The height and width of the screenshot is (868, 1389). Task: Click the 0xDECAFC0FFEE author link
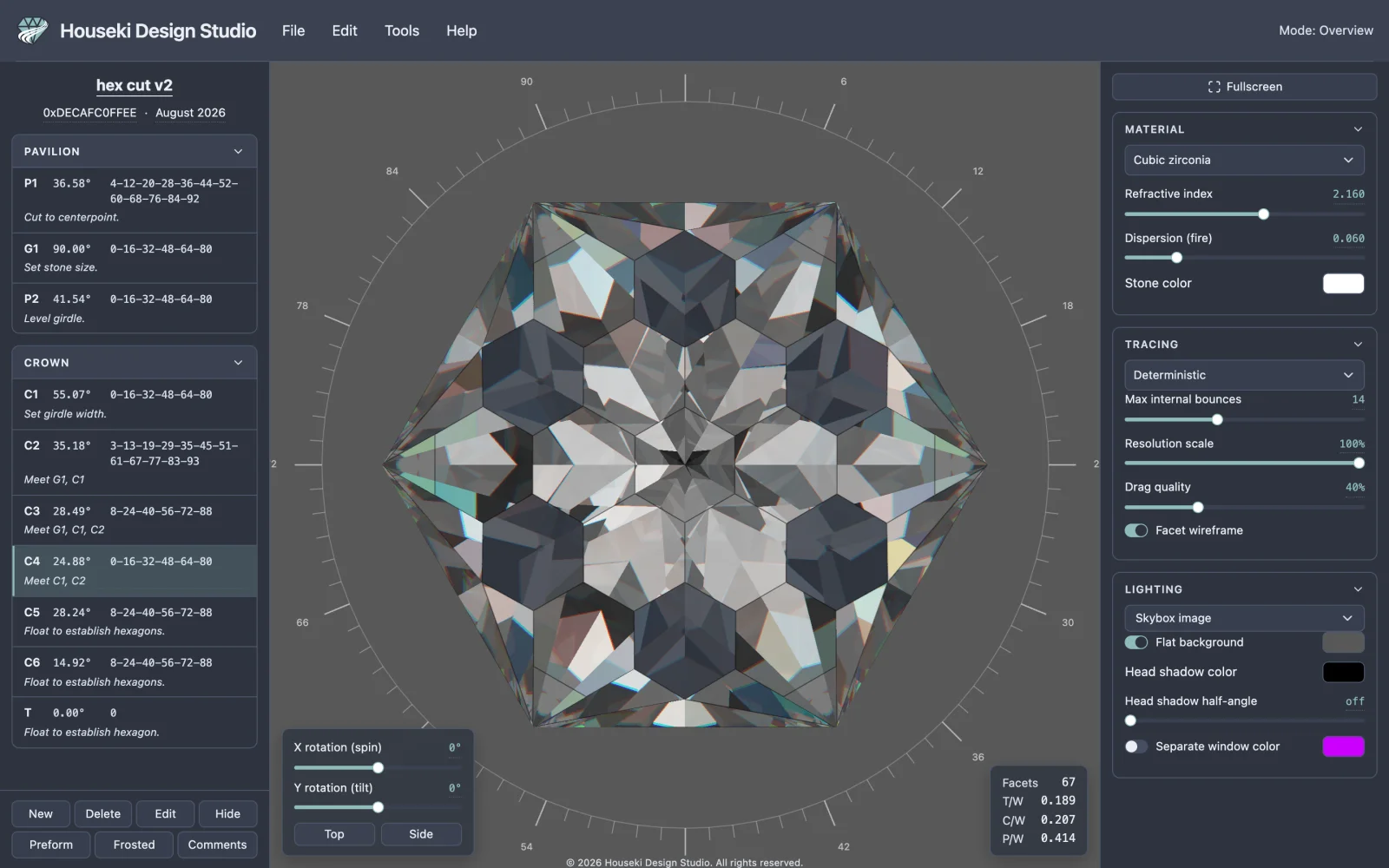click(x=89, y=113)
